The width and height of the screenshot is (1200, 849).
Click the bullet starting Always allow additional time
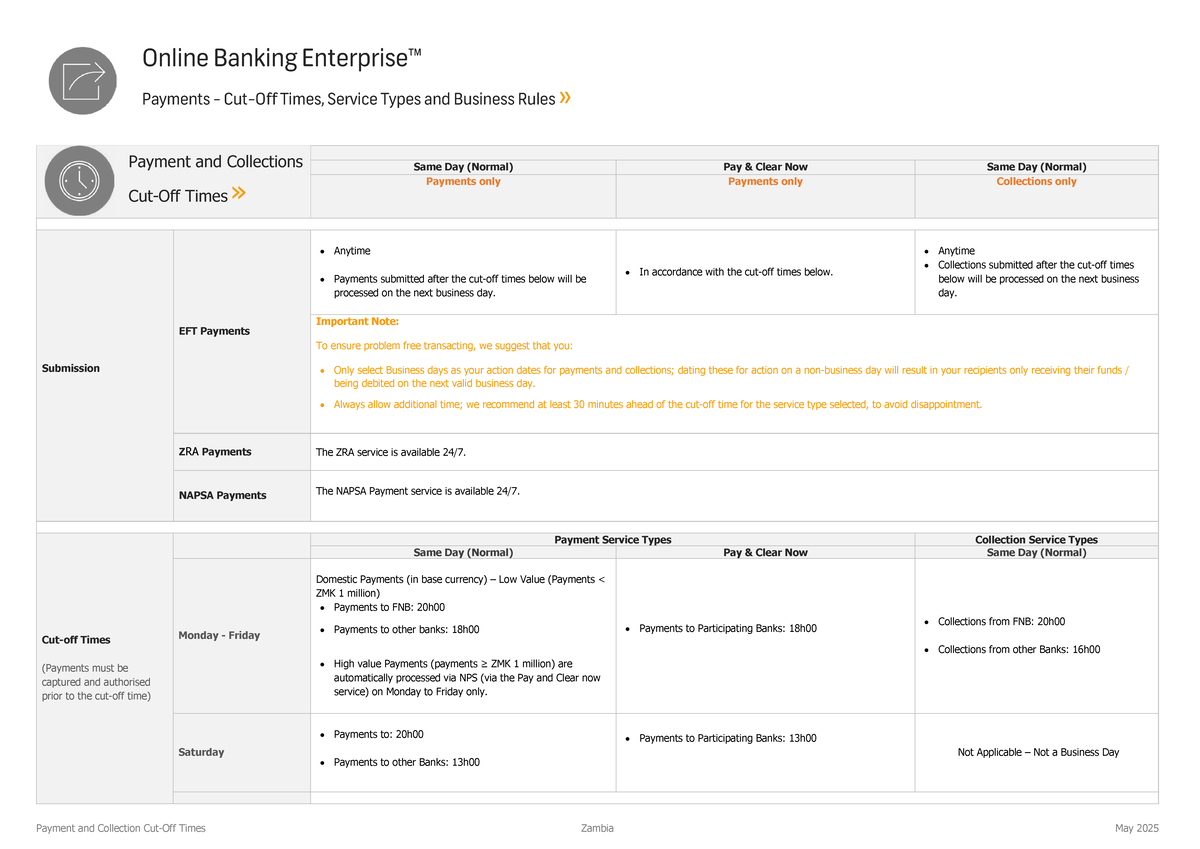point(658,405)
